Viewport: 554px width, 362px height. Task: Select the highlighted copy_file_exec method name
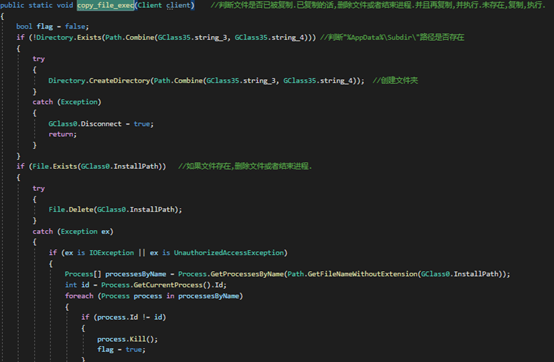pos(105,5)
